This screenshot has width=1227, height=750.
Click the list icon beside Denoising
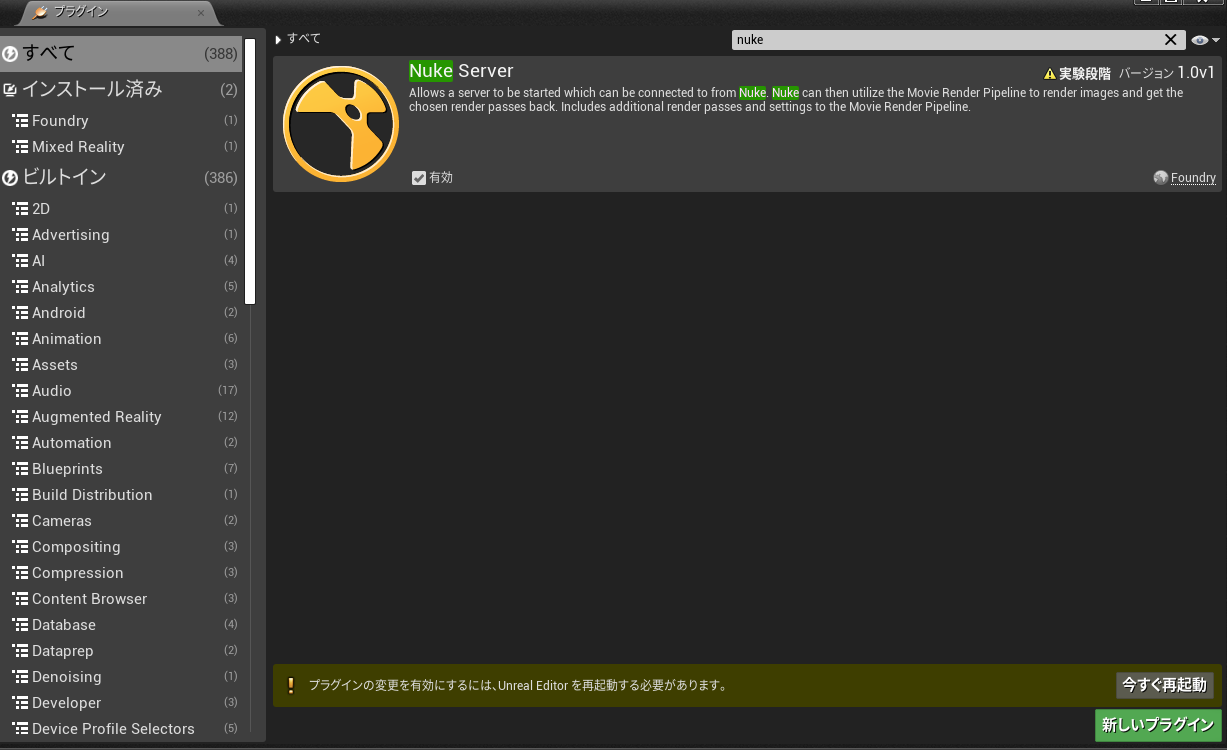20,677
